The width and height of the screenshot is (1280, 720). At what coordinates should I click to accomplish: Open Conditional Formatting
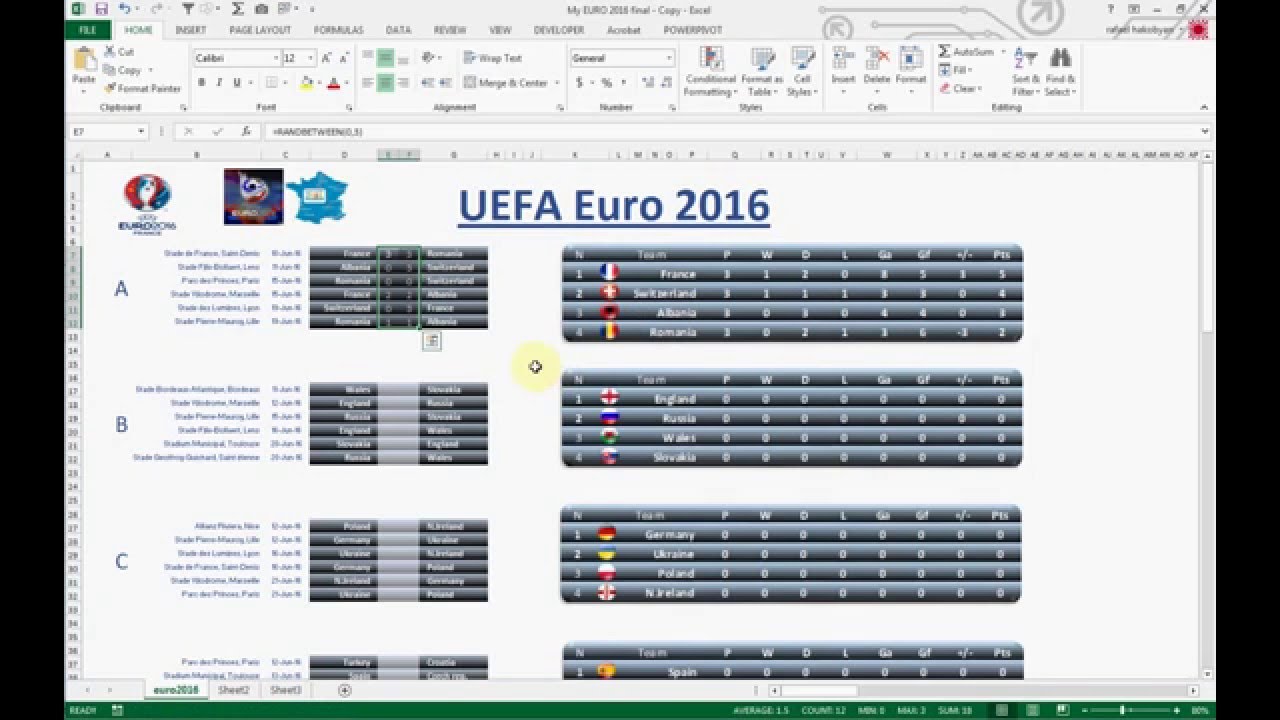click(x=710, y=72)
